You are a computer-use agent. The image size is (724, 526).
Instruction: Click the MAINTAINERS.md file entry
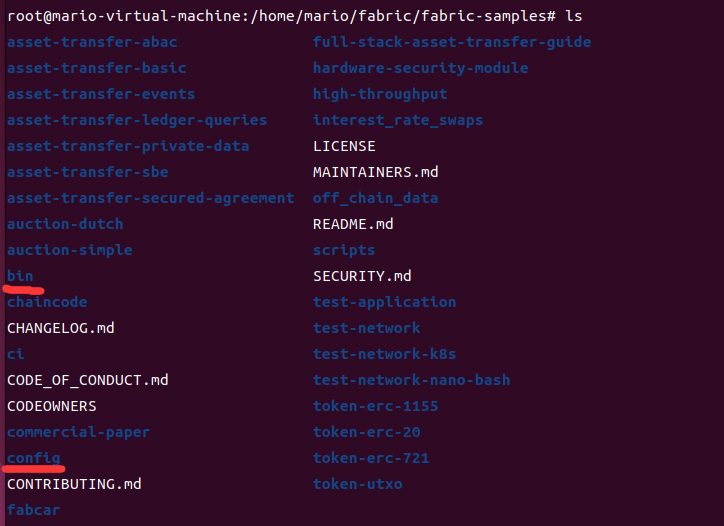click(375, 172)
